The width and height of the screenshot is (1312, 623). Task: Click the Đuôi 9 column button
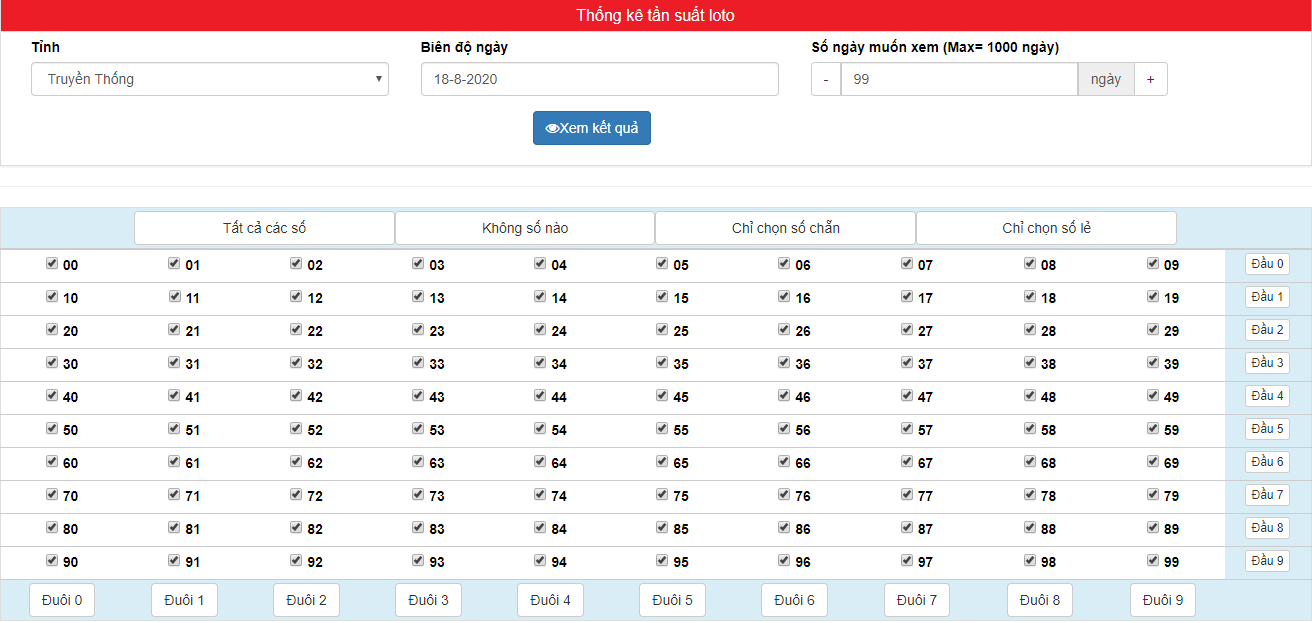(x=1163, y=600)
